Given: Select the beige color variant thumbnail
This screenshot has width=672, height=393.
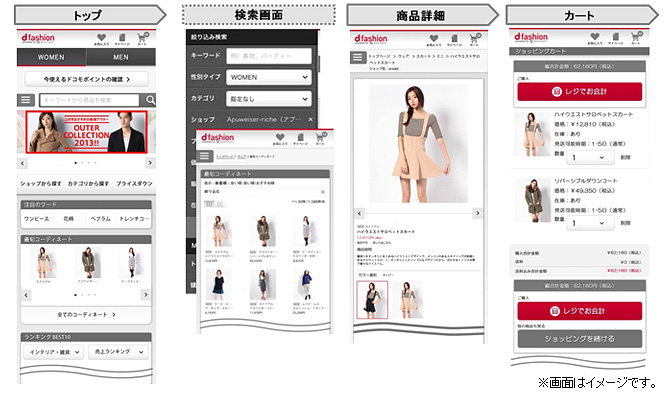Looking at the screenshot, I should pos(408,300).
